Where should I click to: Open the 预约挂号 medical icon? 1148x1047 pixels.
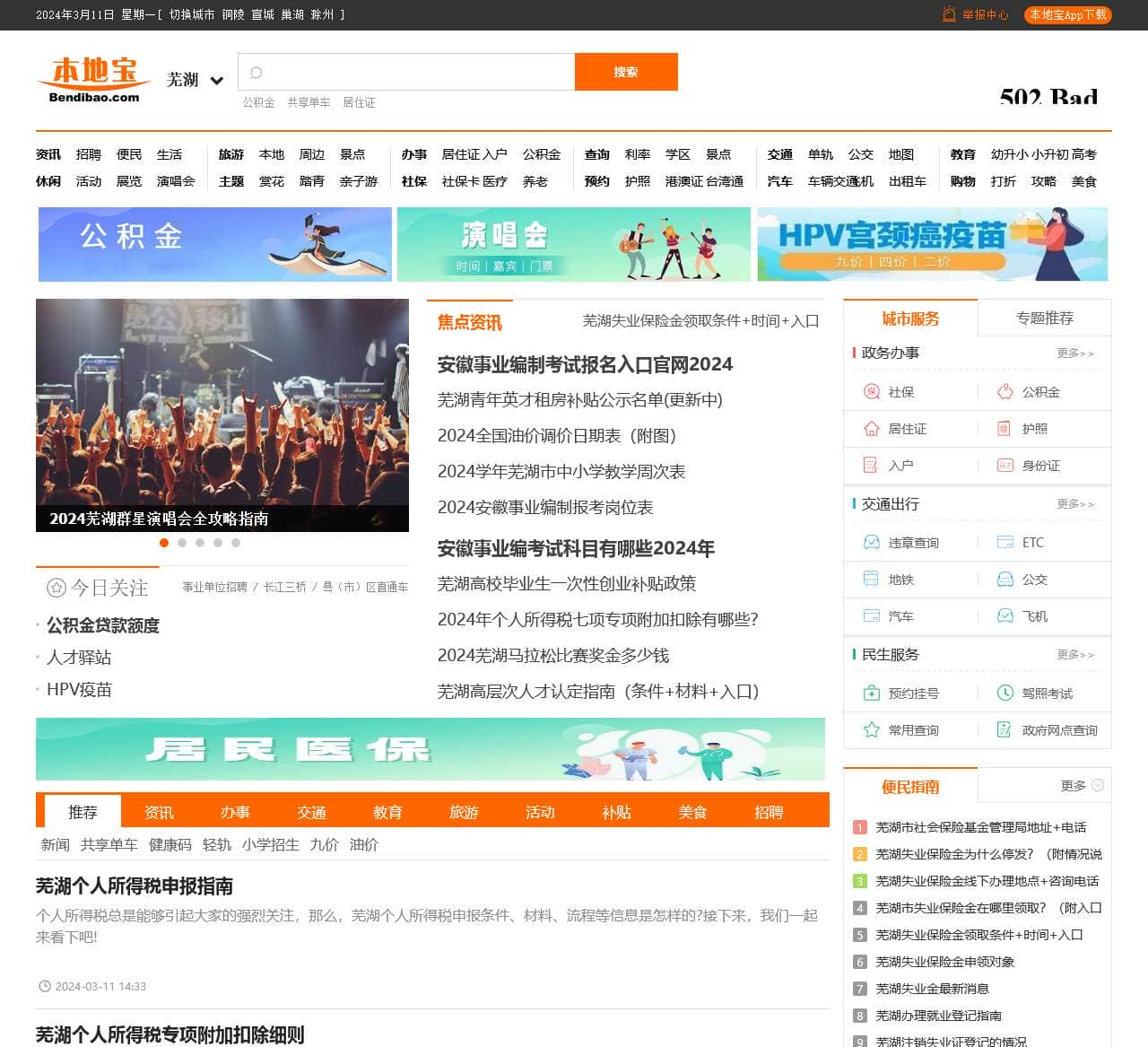click(871, 694)
